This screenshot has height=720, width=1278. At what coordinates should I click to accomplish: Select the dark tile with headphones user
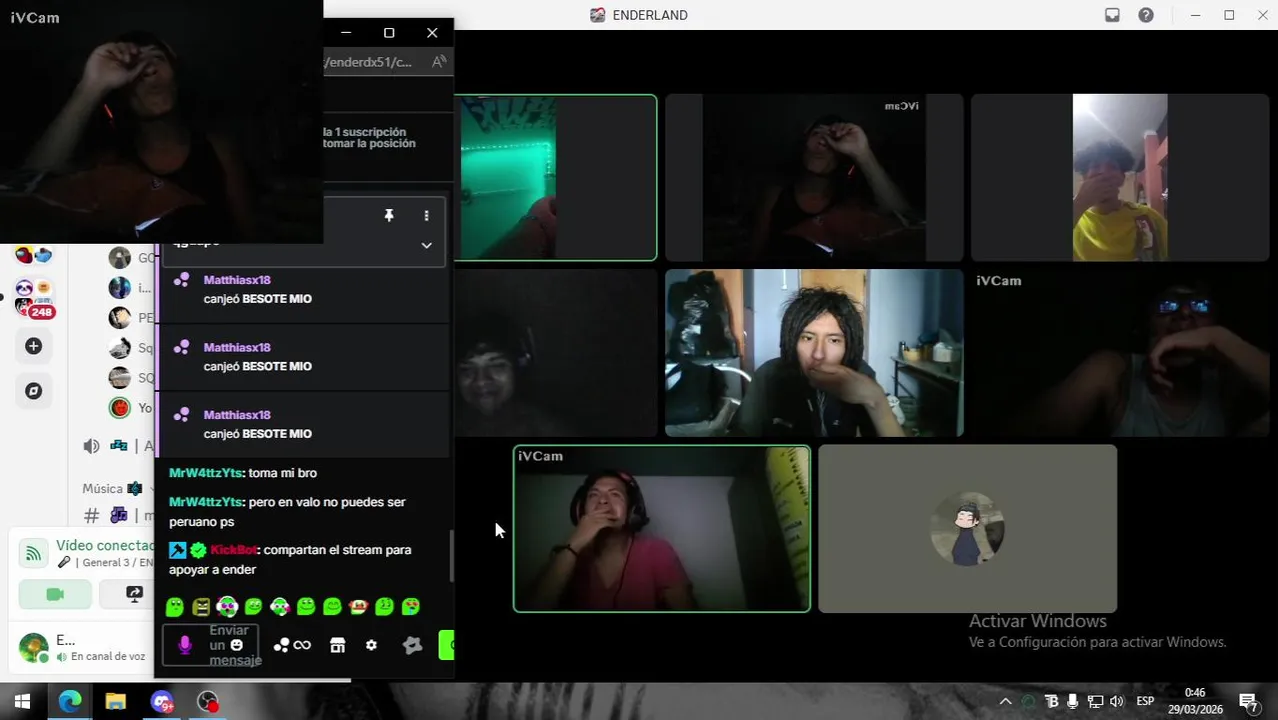pos(556,353)
